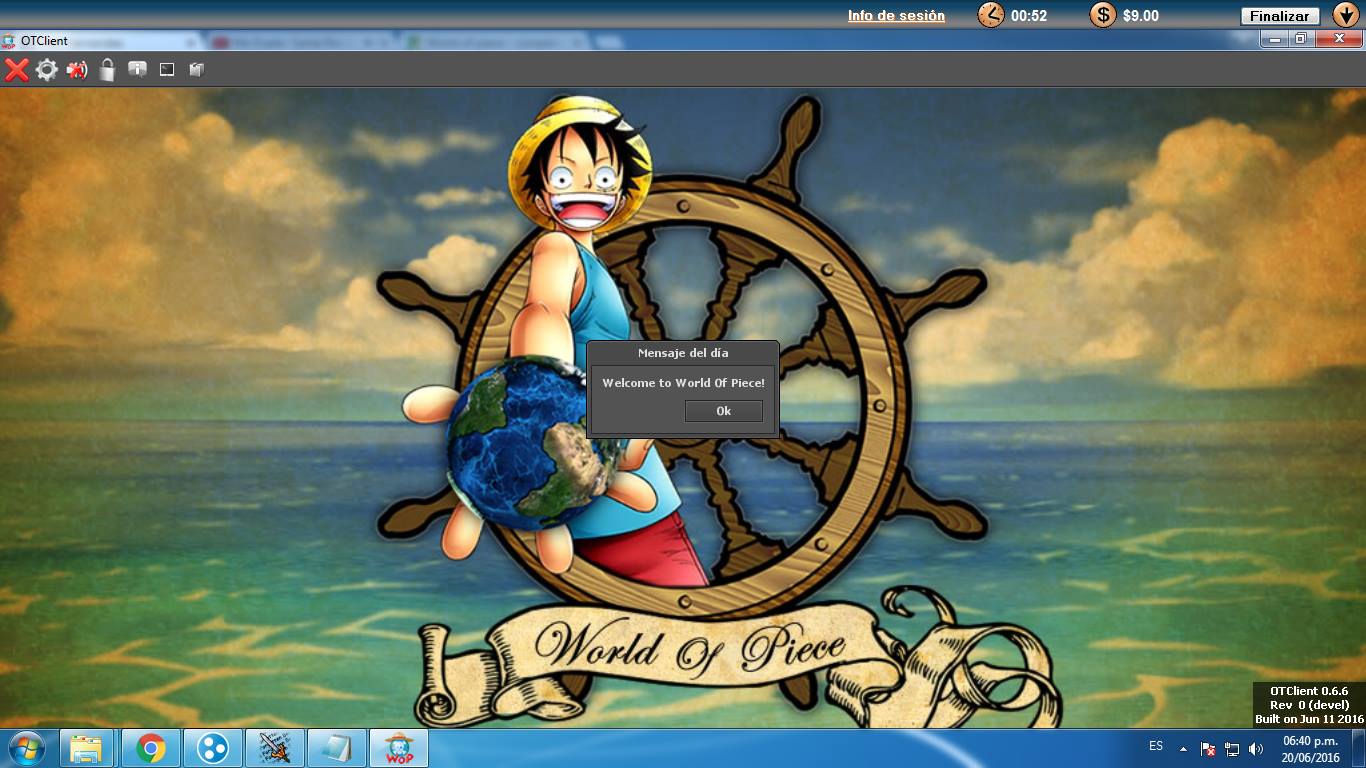
Task: Click the padlock icon in toolbar
Action: (107, 69)
